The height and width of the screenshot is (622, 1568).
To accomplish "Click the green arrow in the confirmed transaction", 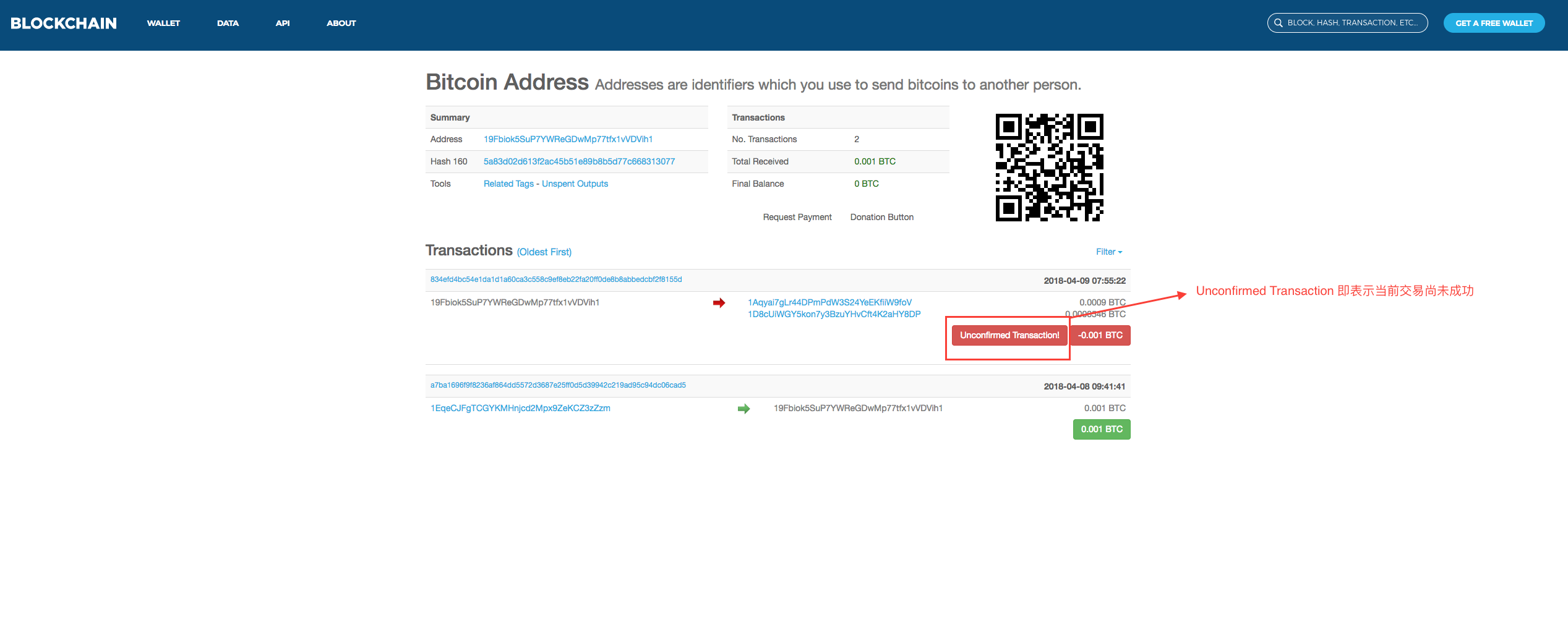I will click(744, 408).
